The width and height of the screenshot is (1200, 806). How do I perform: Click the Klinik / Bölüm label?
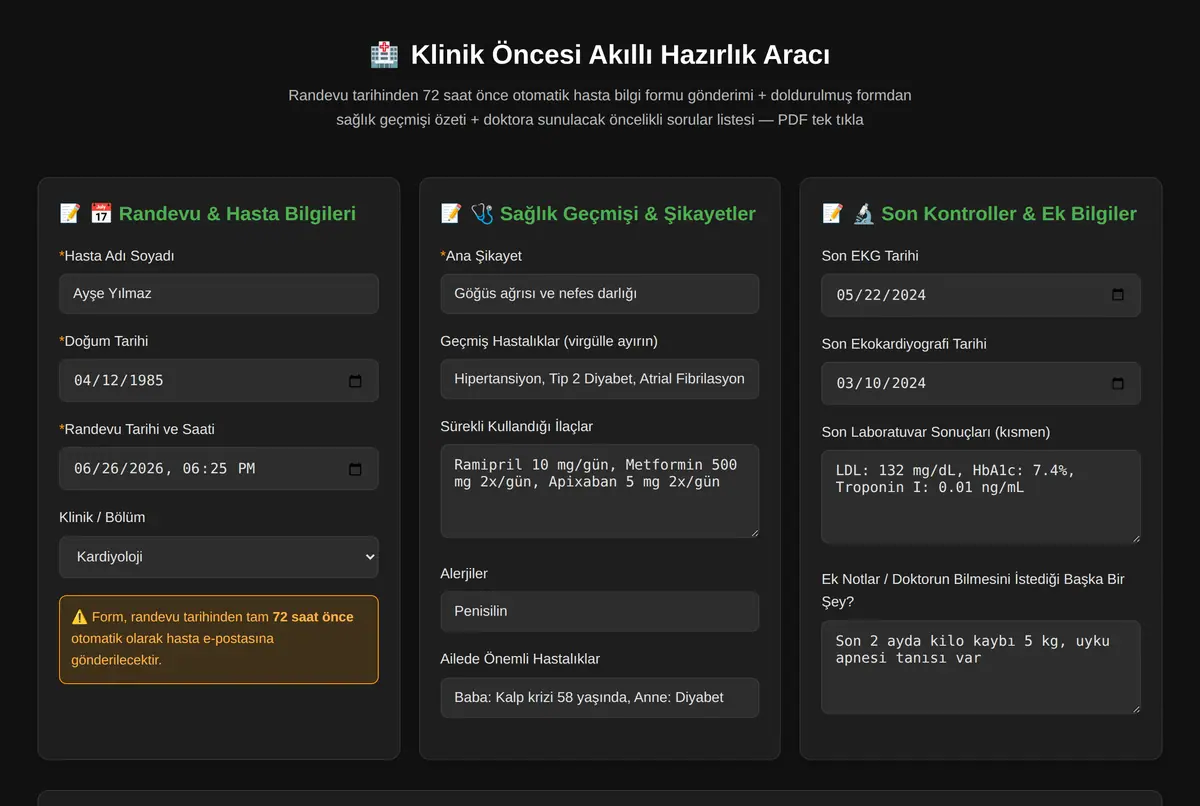(x=102, y=517)
